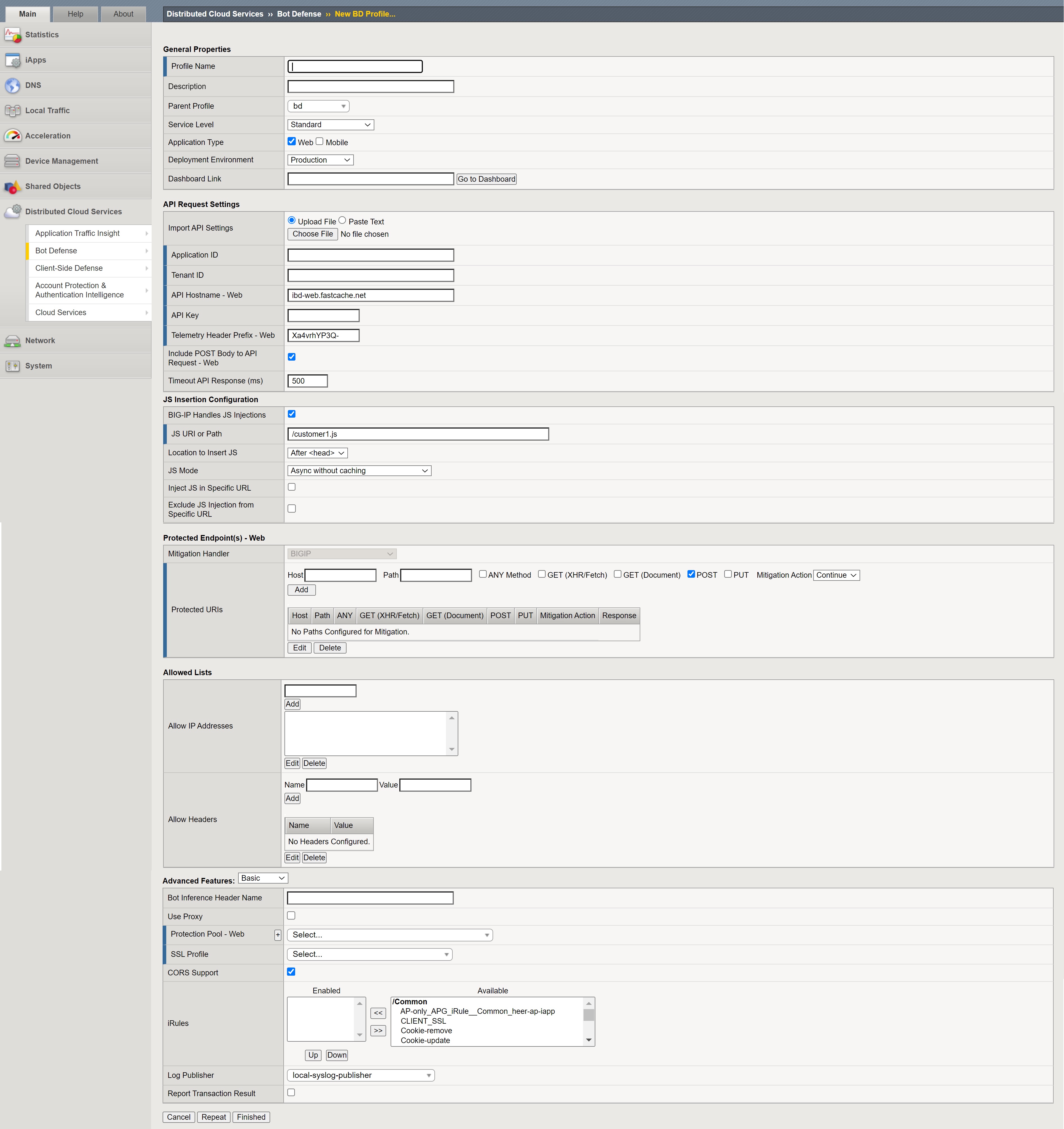Switch to the About tab
The height and width of the screenshot is (1129, 1064).
pyautogui.click(x=123, y=14)
